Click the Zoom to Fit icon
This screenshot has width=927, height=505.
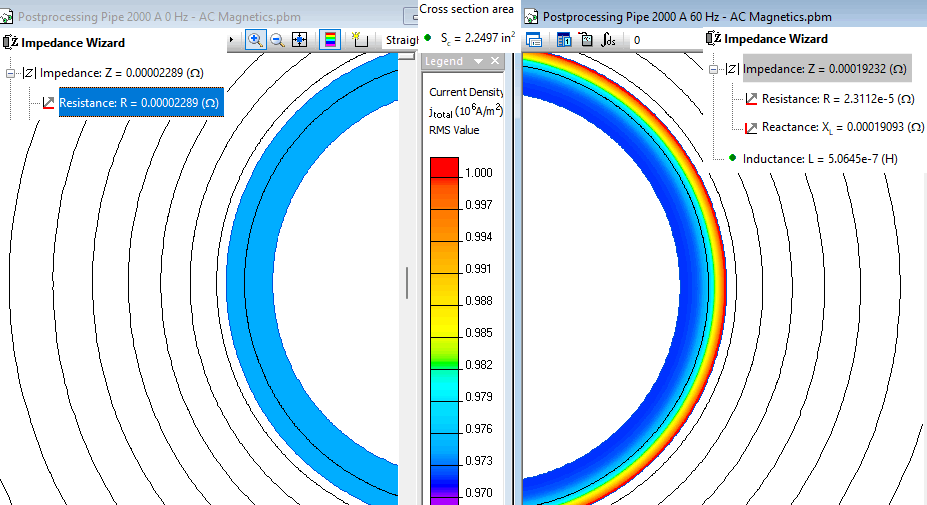point(300,40)
